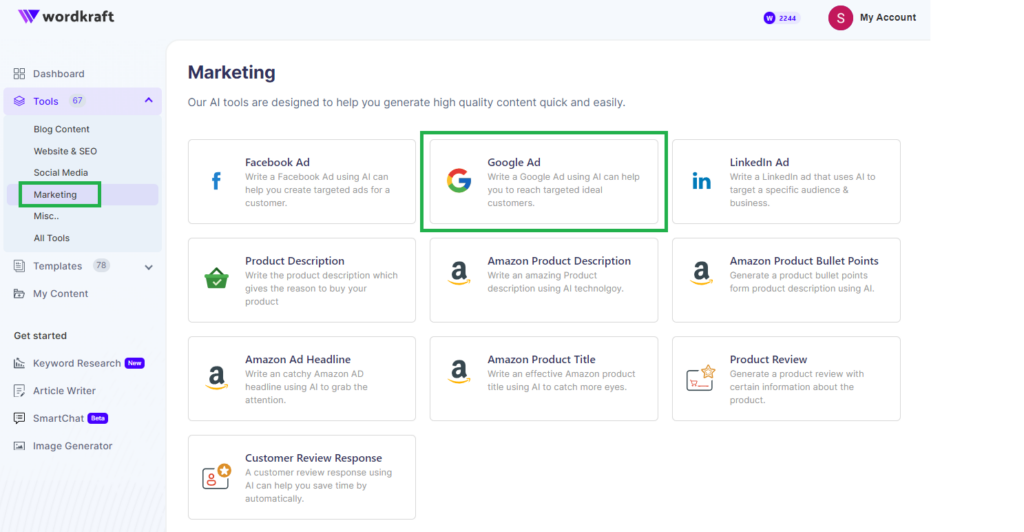Expand the Templates section chevron
The height and width of the screenshot is (532, 1024).
coord(148,267)
